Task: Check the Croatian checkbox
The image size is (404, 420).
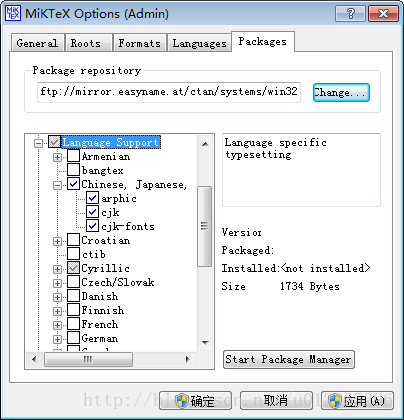Action: [x=73, y=240]
